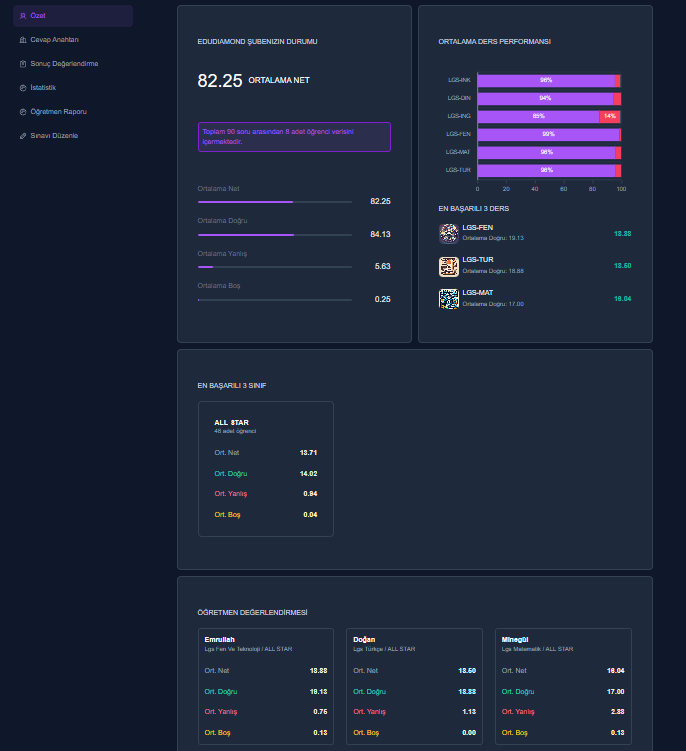Click the EDUDIAMOND ŞUBENIZIN DURUMU heading

[x=257, y=42]
